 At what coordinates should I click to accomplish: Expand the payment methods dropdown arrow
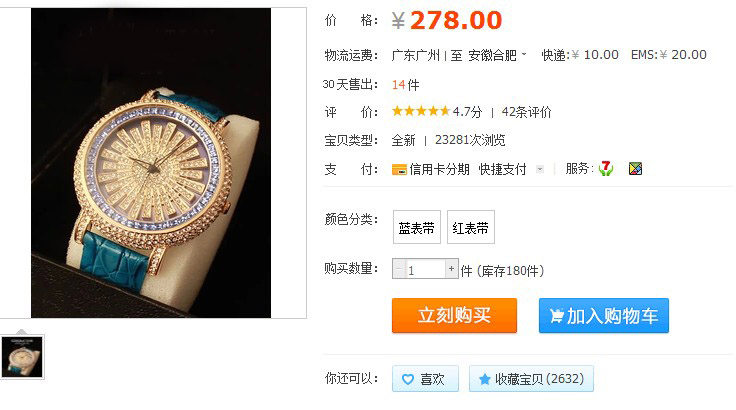pyautogui.click(x=540, y=170)
